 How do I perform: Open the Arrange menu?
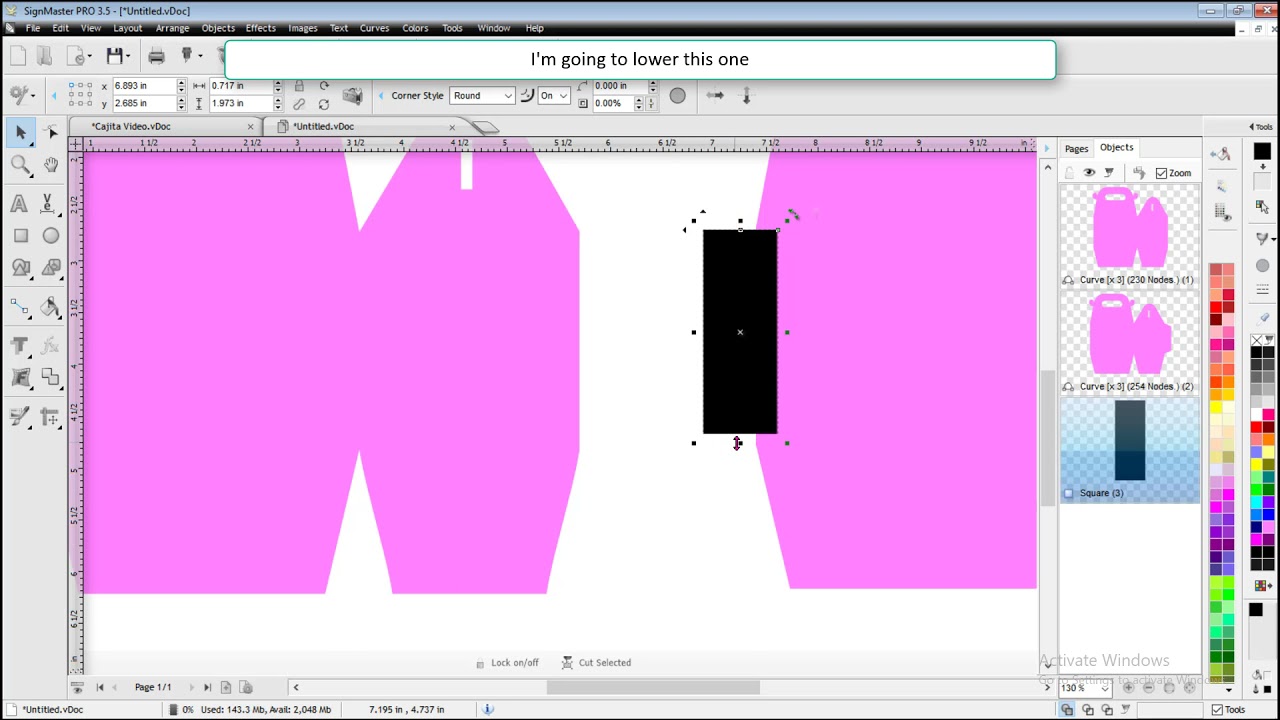point(172,28)
